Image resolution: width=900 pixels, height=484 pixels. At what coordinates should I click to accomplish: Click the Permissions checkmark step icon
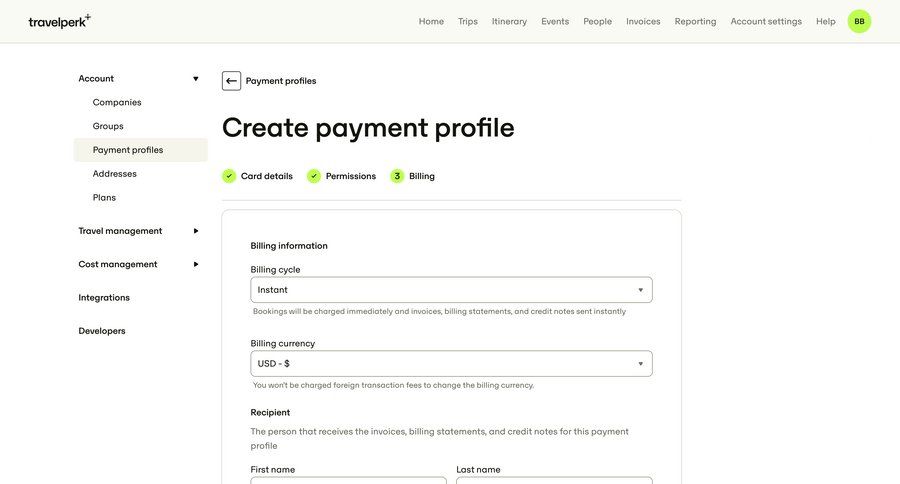[314, 176]
